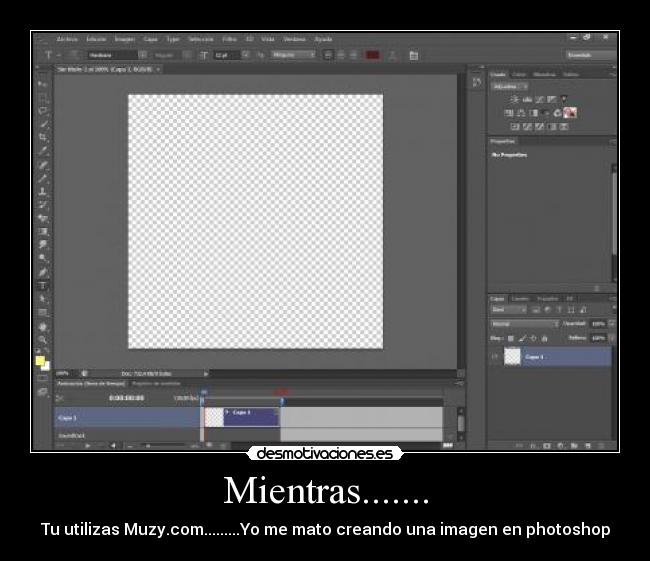Open the anti-aliasing method dropdown

pyautogui.click(x=293, y=55)
